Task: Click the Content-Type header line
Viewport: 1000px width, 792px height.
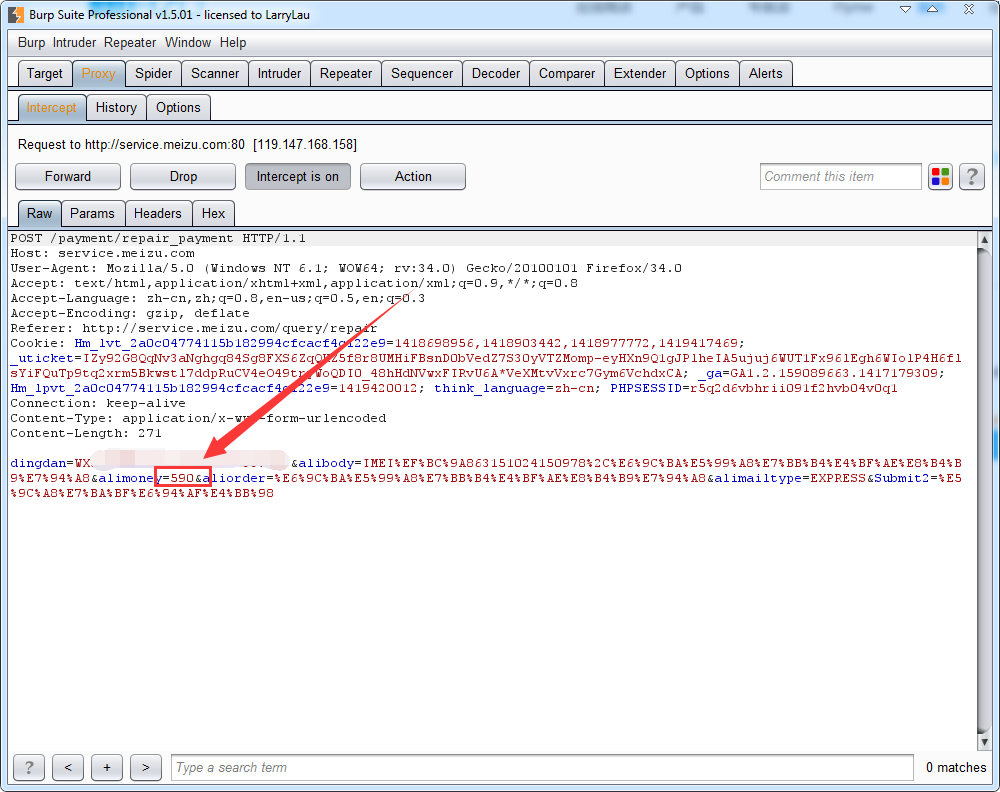Action: tap(198, 418)
